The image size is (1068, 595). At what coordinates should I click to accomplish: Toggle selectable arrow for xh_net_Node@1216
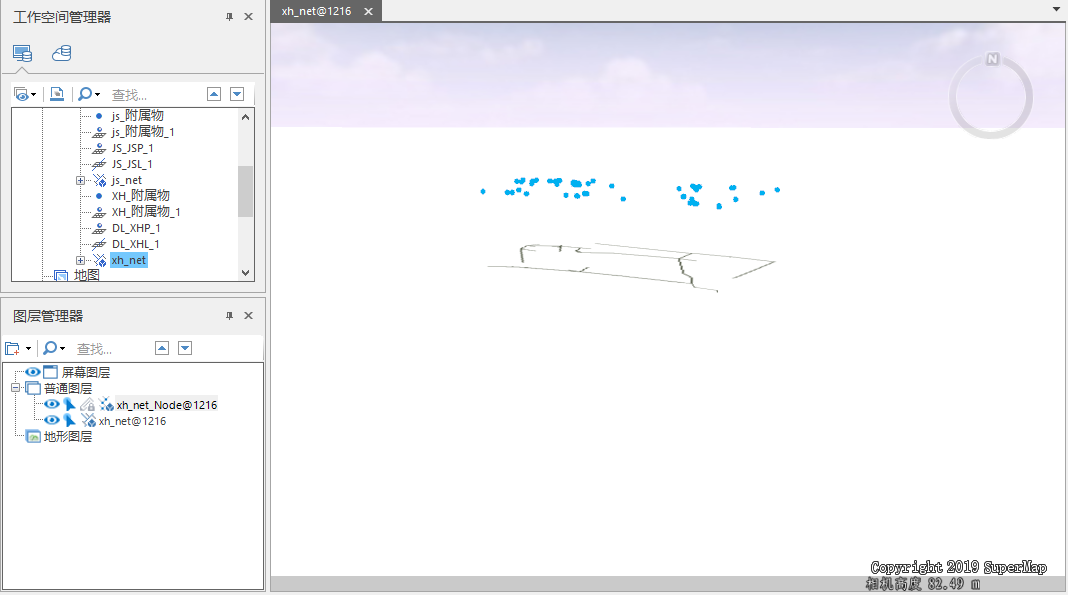point(69,404)
